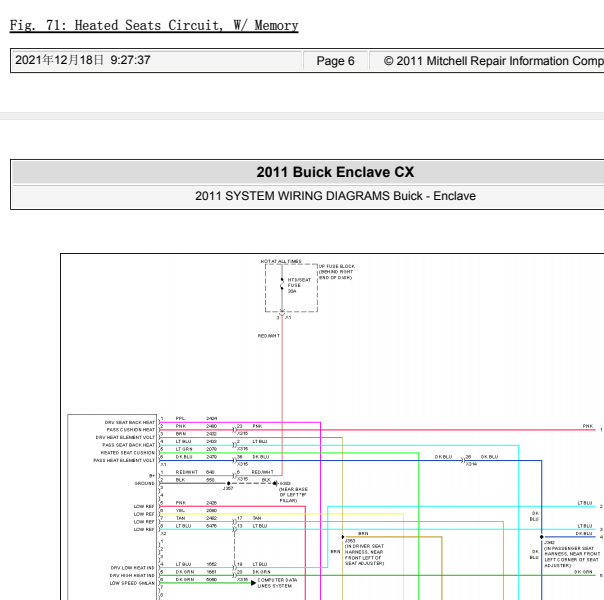Click the "YEL" wire color label

[180, 511]
